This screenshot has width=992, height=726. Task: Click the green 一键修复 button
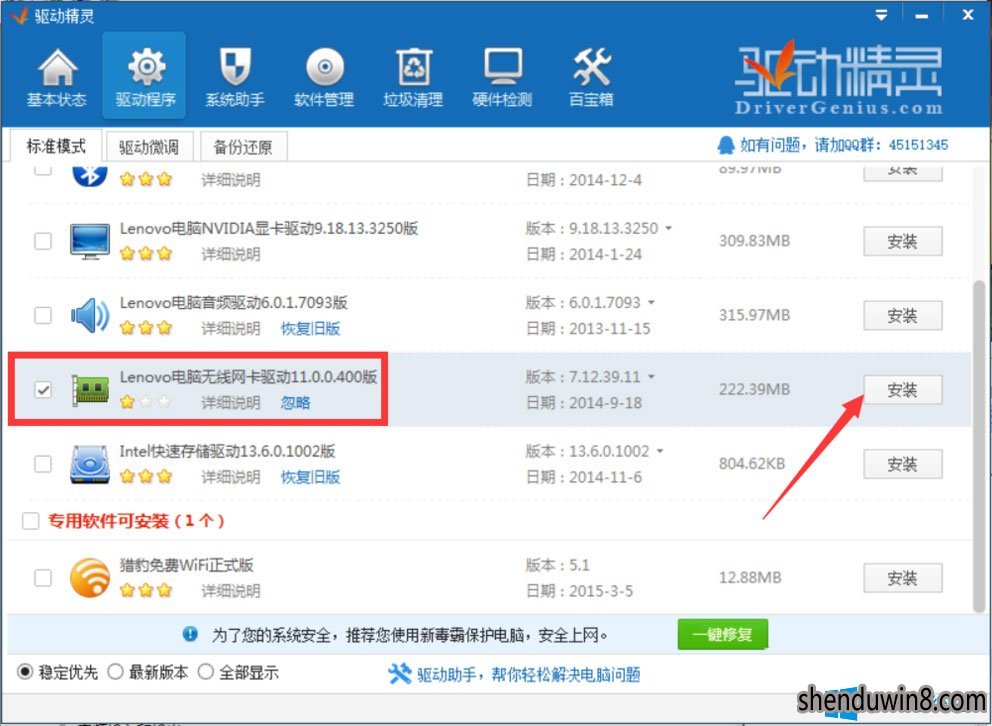pos(722,634)
